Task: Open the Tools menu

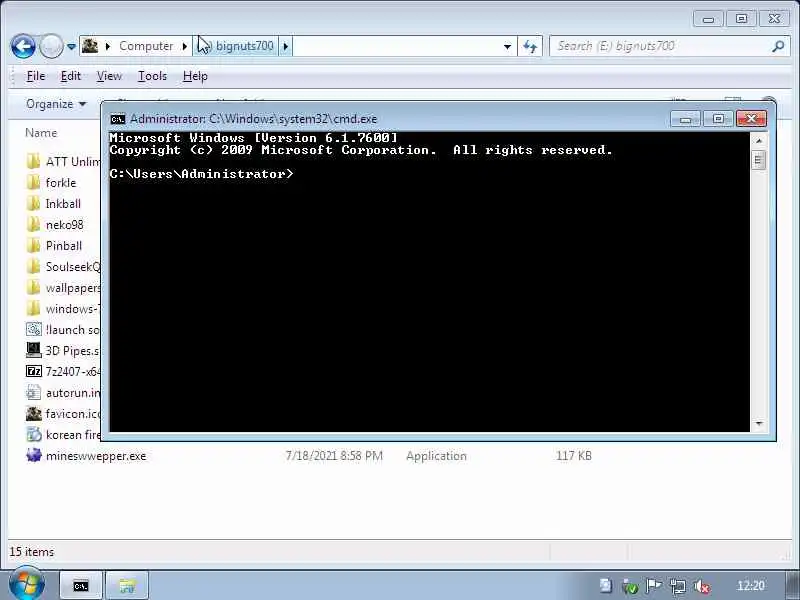Action: click(152, 76)
